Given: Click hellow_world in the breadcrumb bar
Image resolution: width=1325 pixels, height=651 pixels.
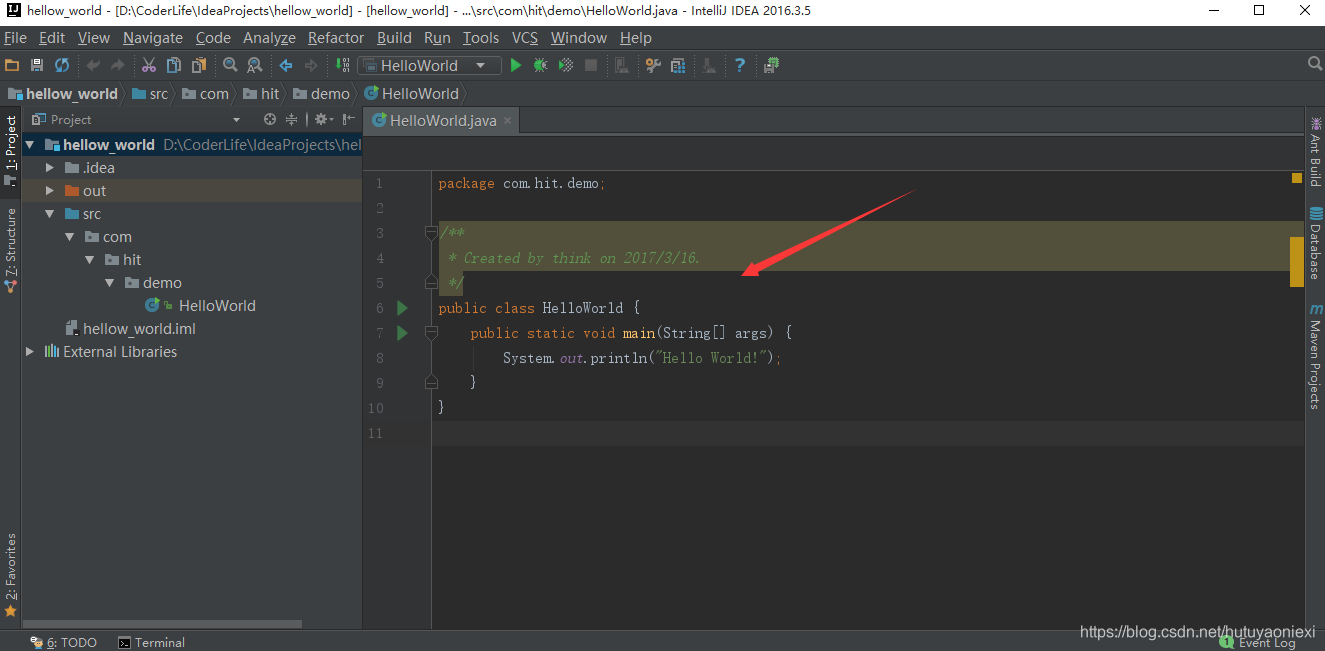Looking at the screenshot, I should tap(63, 94).
